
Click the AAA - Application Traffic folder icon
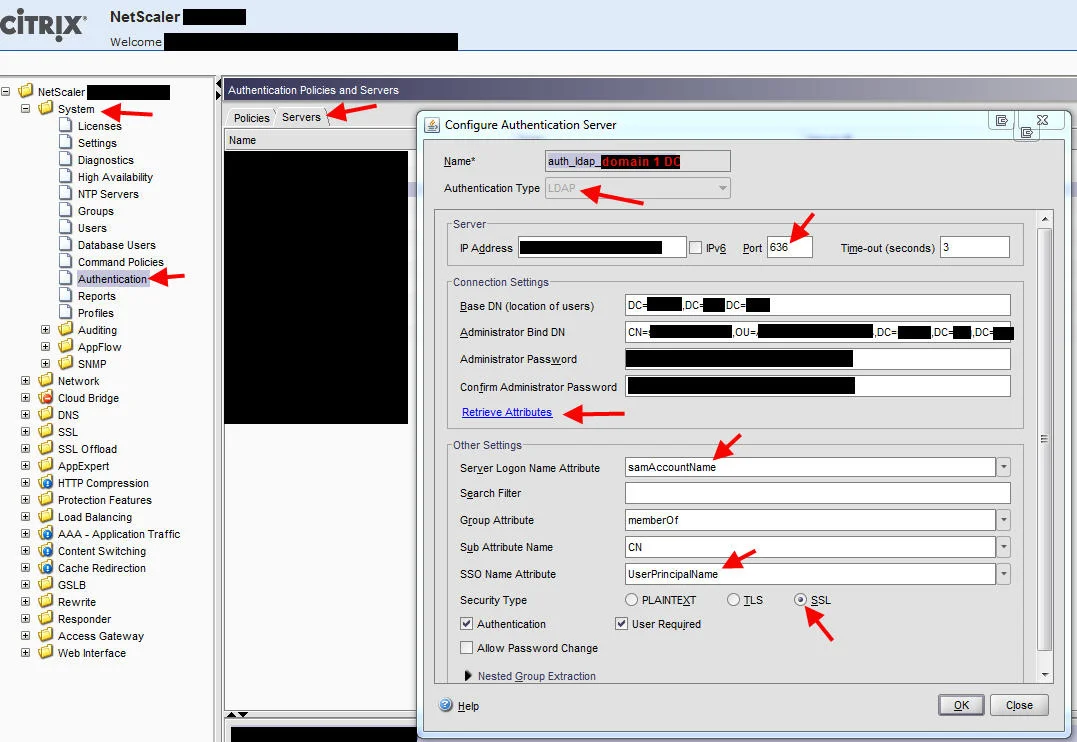pos(46,533)
